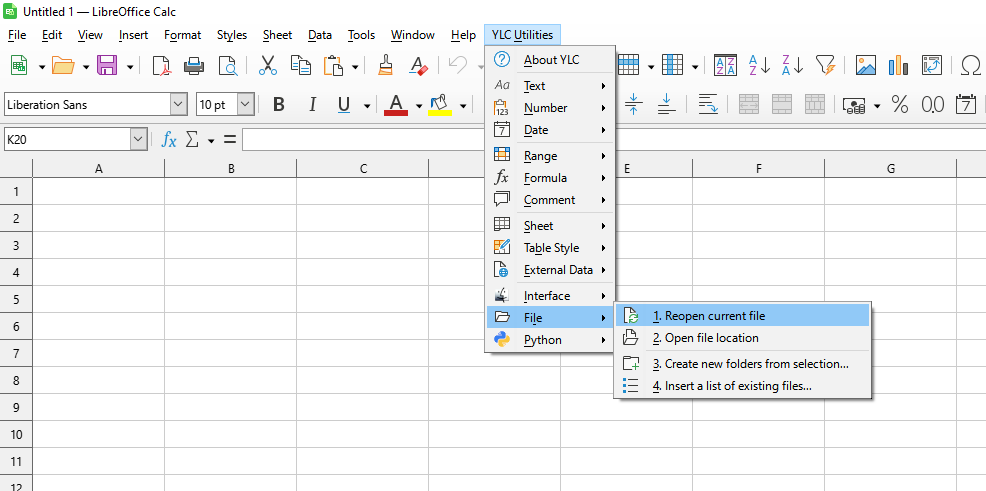
Task: Apply Percent number format icon
Action: click(x=899, y=105)
